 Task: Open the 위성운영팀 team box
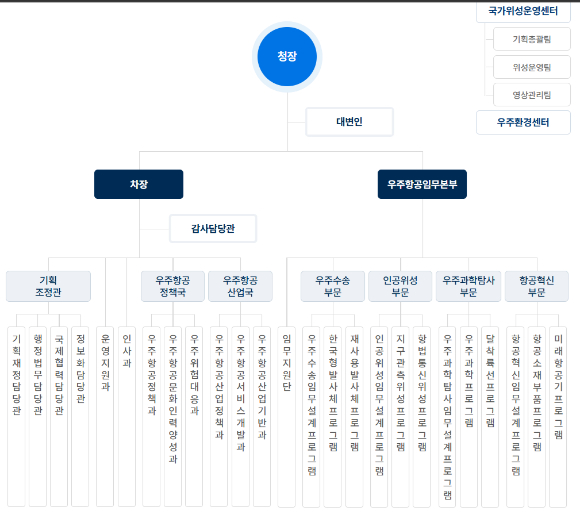532,67
